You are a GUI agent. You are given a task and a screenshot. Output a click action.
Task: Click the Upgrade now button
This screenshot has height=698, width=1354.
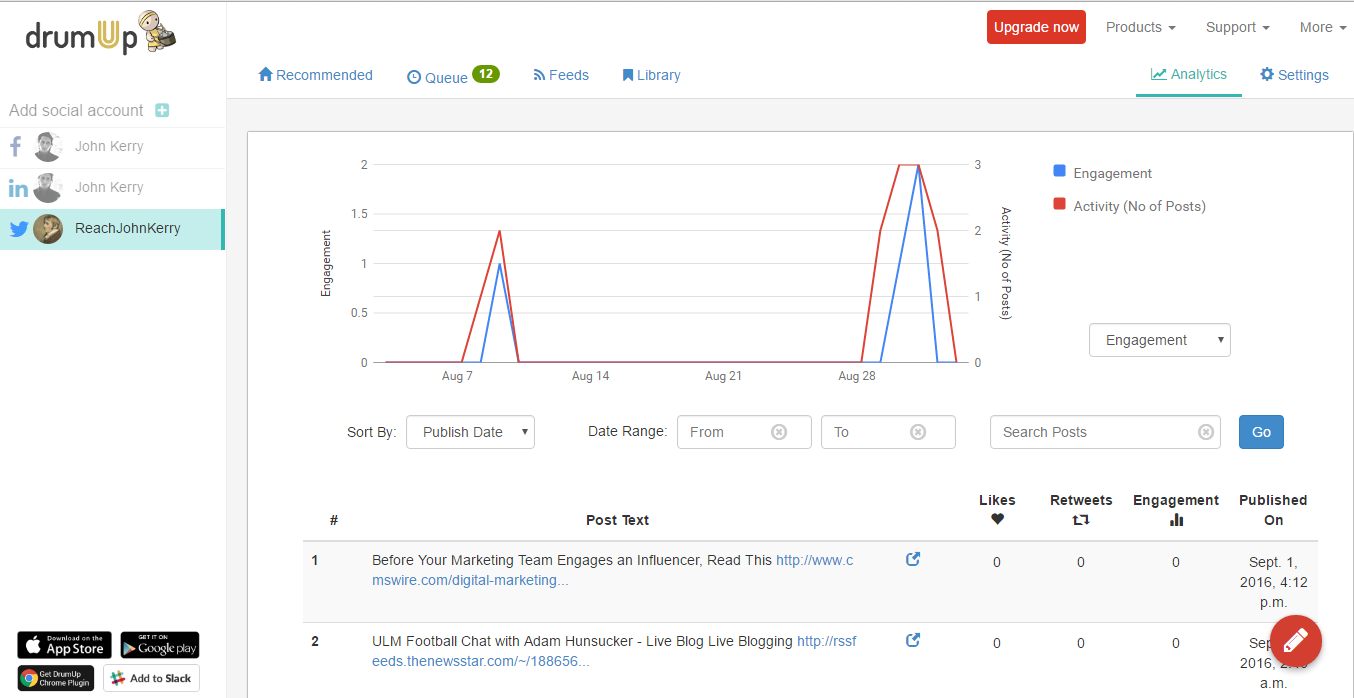point(1036,27)
